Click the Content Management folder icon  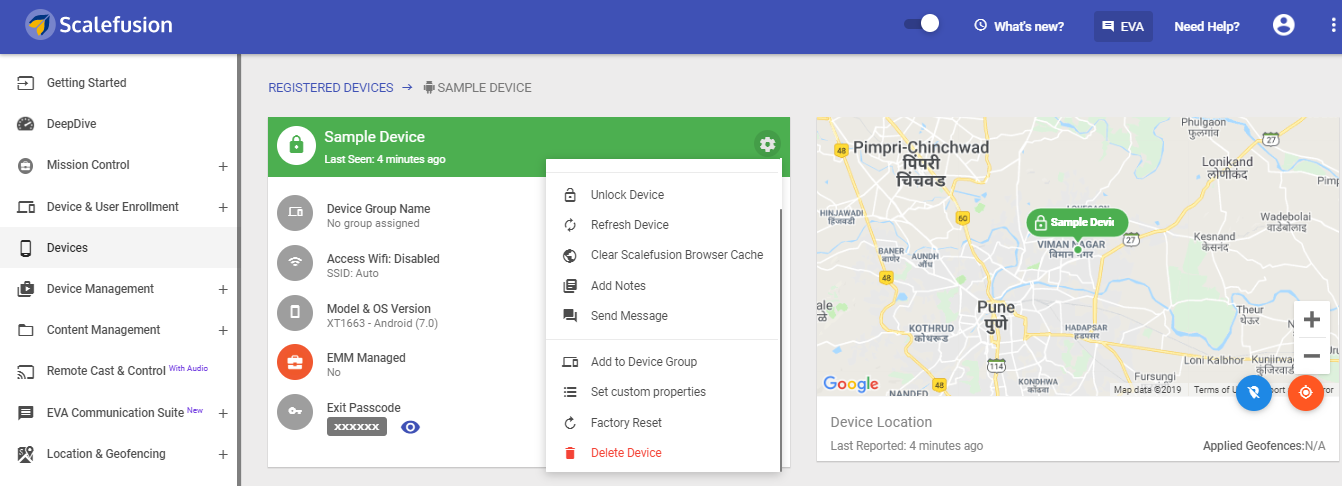point(26,330)
